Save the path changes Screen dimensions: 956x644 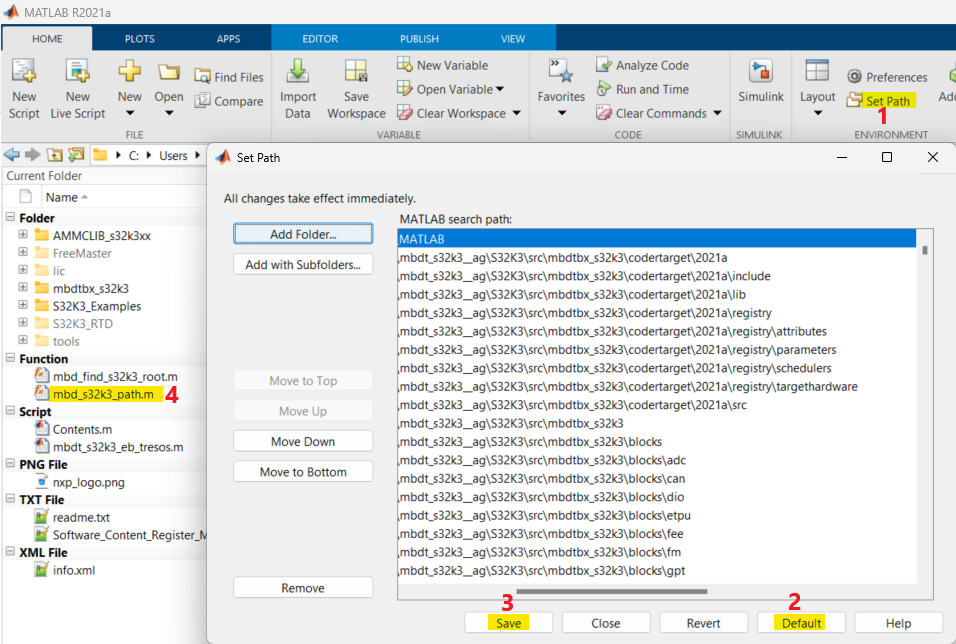tap(508, 623)
